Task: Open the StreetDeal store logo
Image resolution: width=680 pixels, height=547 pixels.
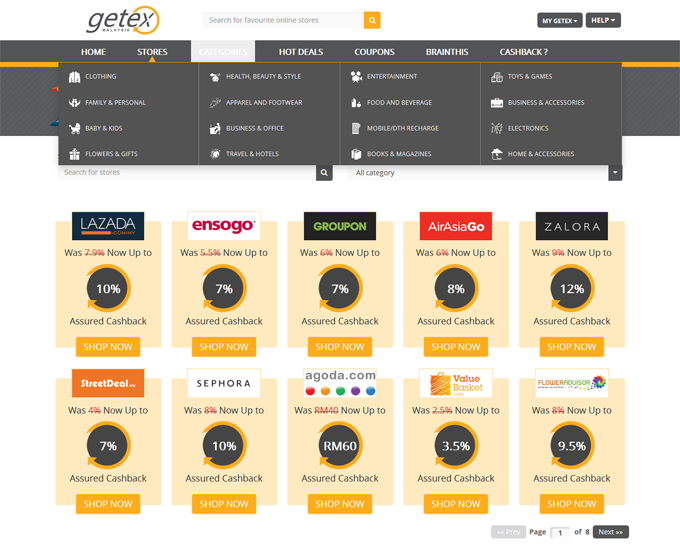Action: coord(108,383)
